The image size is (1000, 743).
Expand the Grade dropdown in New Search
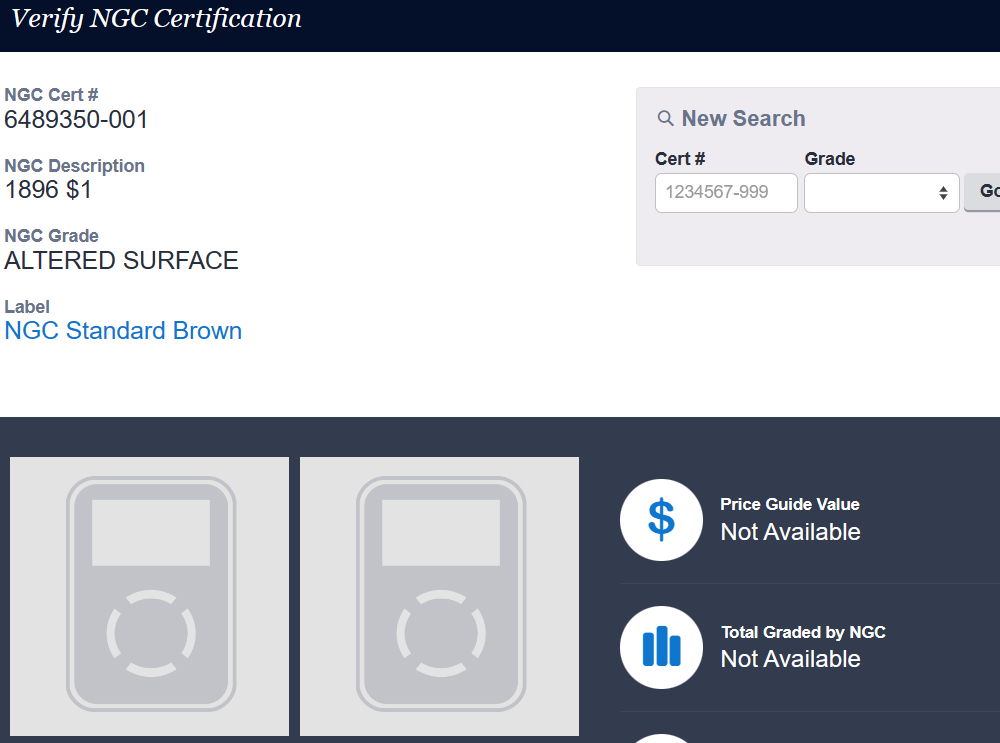(x=881, y=193)
